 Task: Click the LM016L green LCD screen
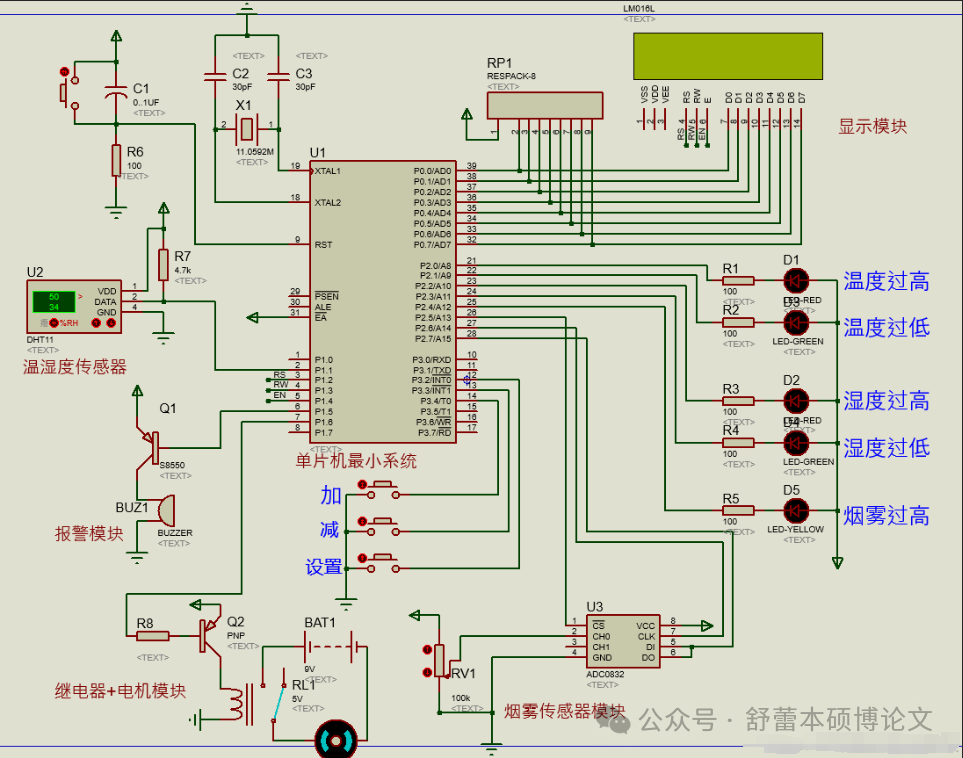click(727, 57)
